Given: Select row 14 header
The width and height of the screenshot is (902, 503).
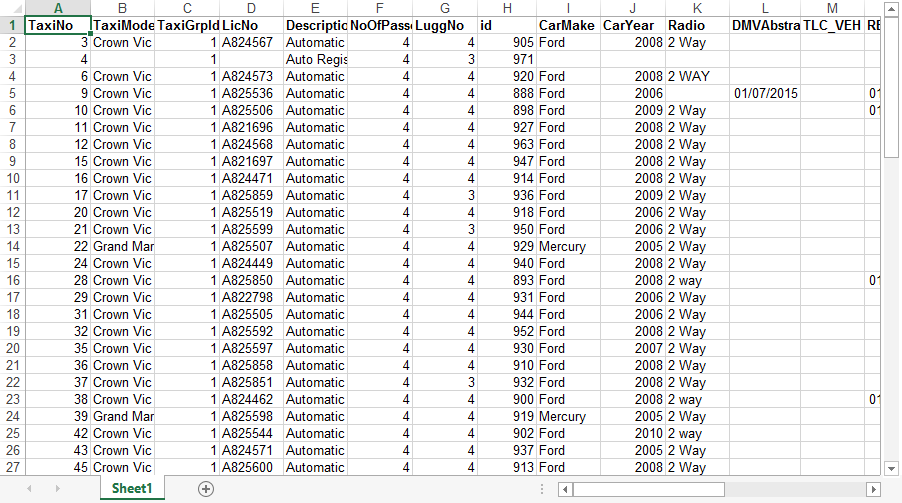Looking at the screenshot, I should click(x=11, y=246).
